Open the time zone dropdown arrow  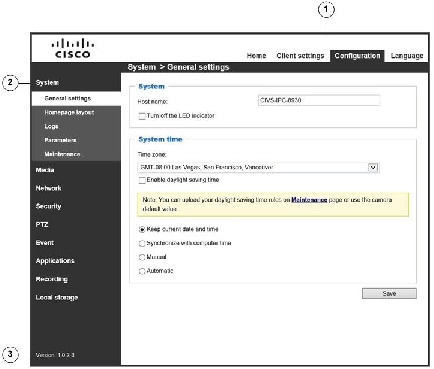pyautogui.click(x=373, y=167)
